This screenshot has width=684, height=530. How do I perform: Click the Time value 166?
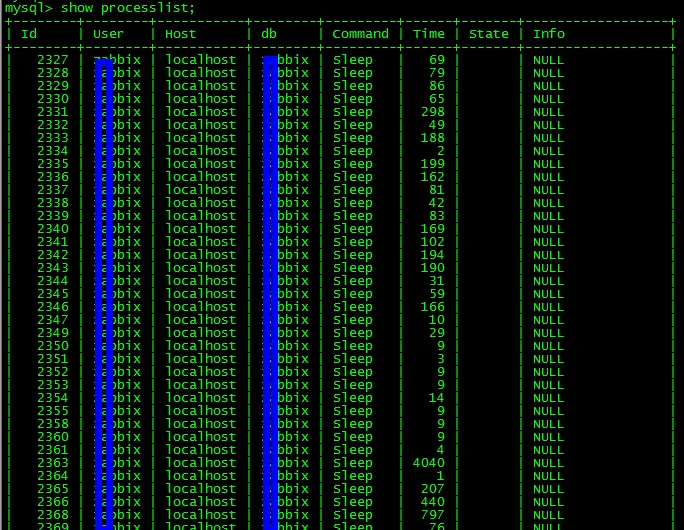point(433,307)
